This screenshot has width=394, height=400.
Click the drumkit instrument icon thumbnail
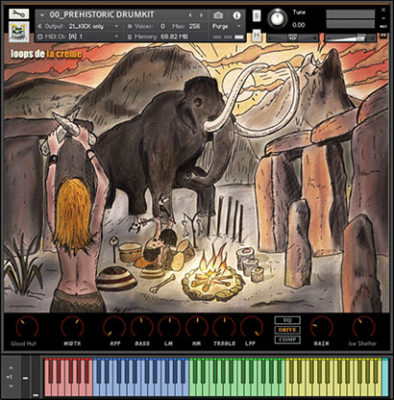tap(19, 32)
